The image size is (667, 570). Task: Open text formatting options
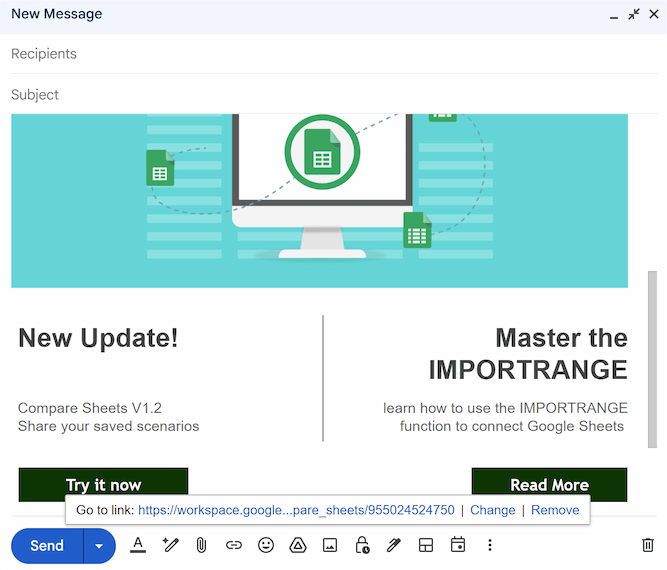(x=138, y=545)
